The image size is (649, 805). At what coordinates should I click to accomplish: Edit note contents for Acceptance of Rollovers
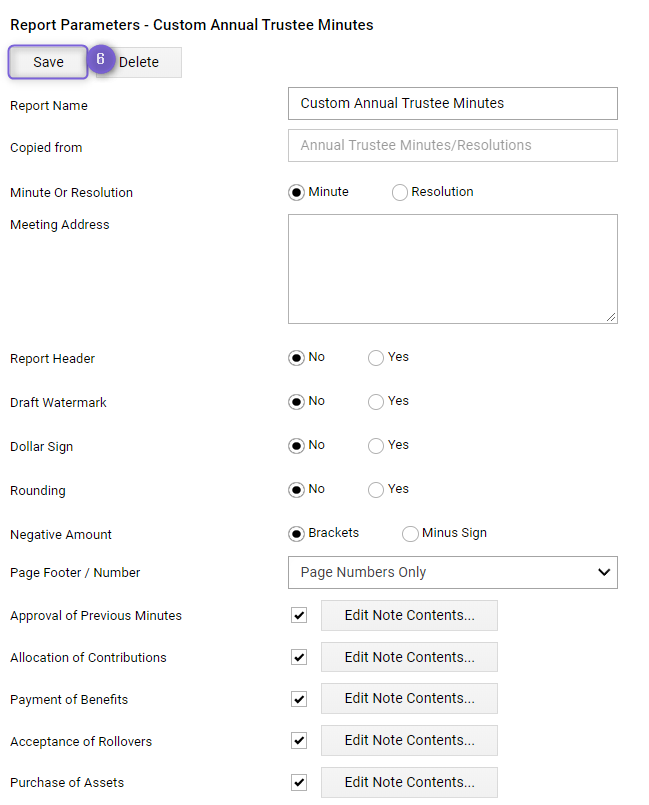click(x=409, y=740)
